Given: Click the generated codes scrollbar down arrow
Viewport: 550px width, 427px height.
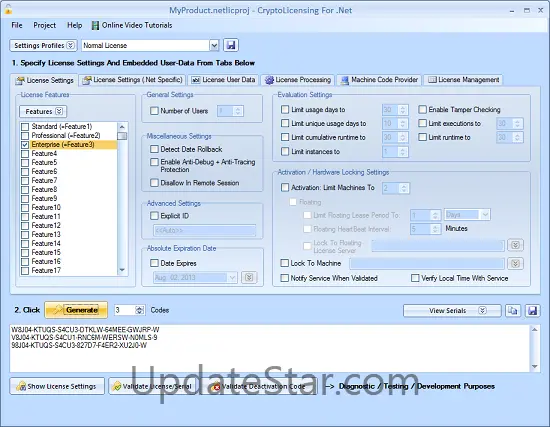Looking at the screenshot, I should pyautogui.click(x=535, y=367).
